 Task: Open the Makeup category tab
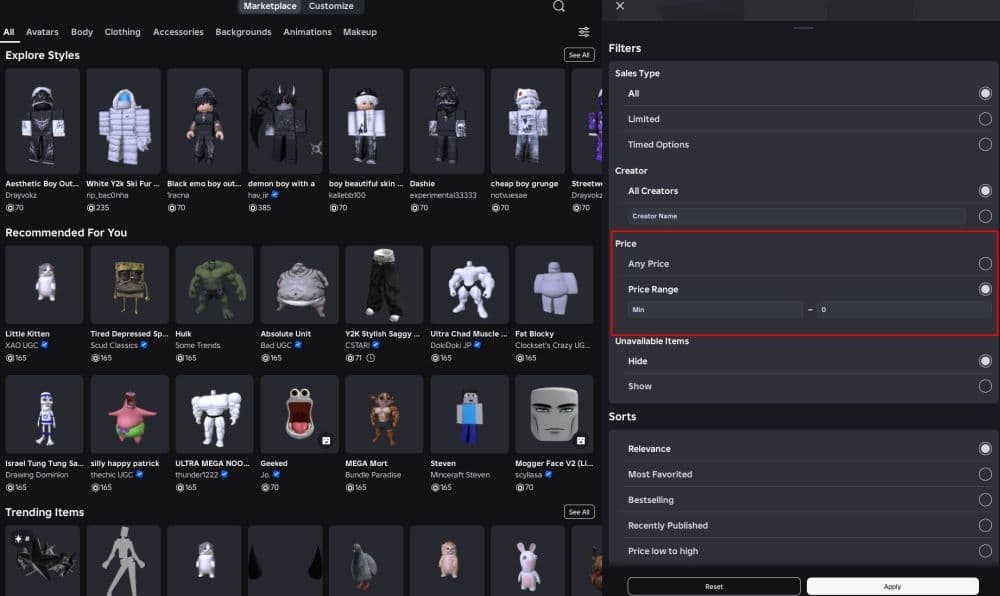360,32
